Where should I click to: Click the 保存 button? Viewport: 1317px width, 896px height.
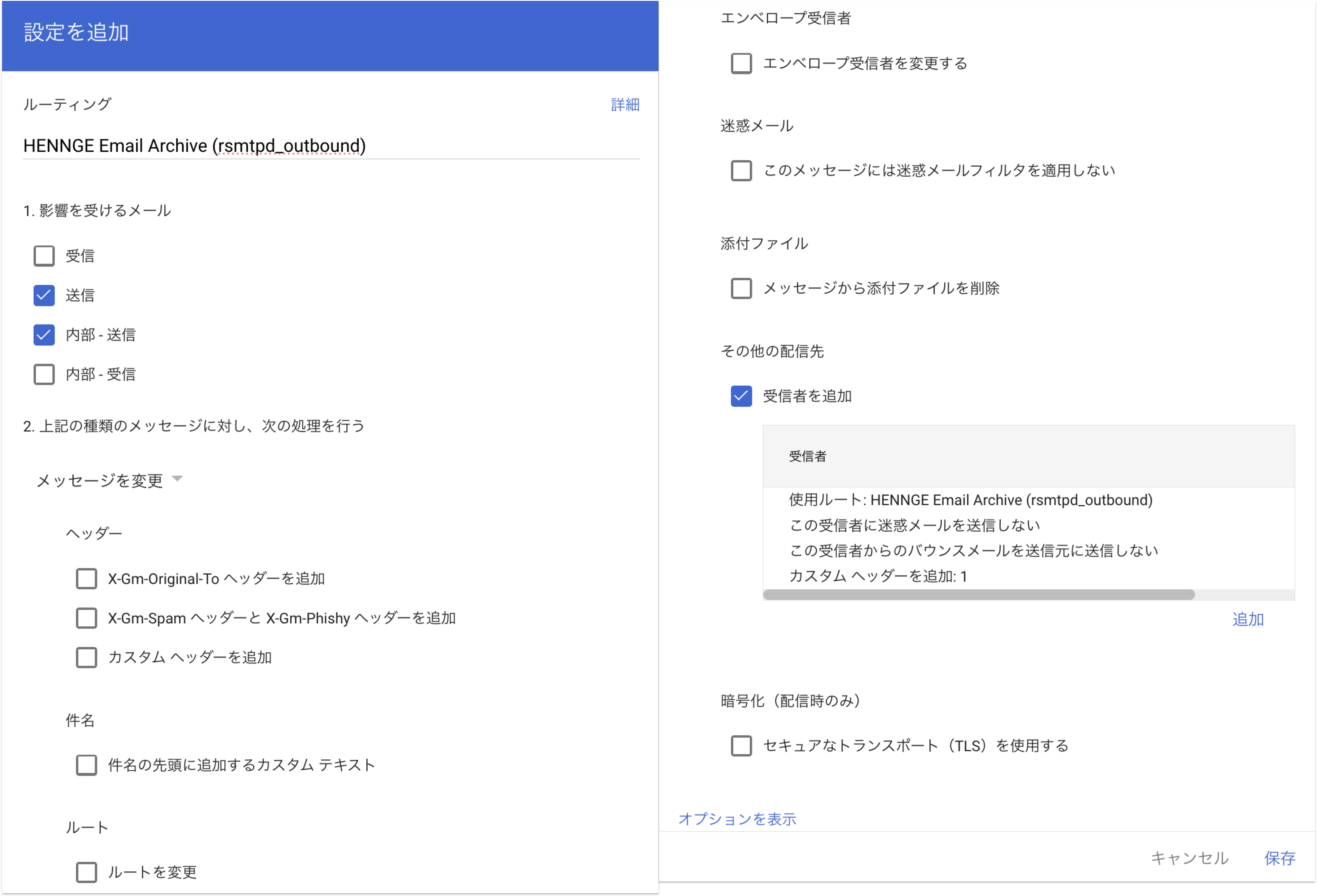click(1280, 858)
